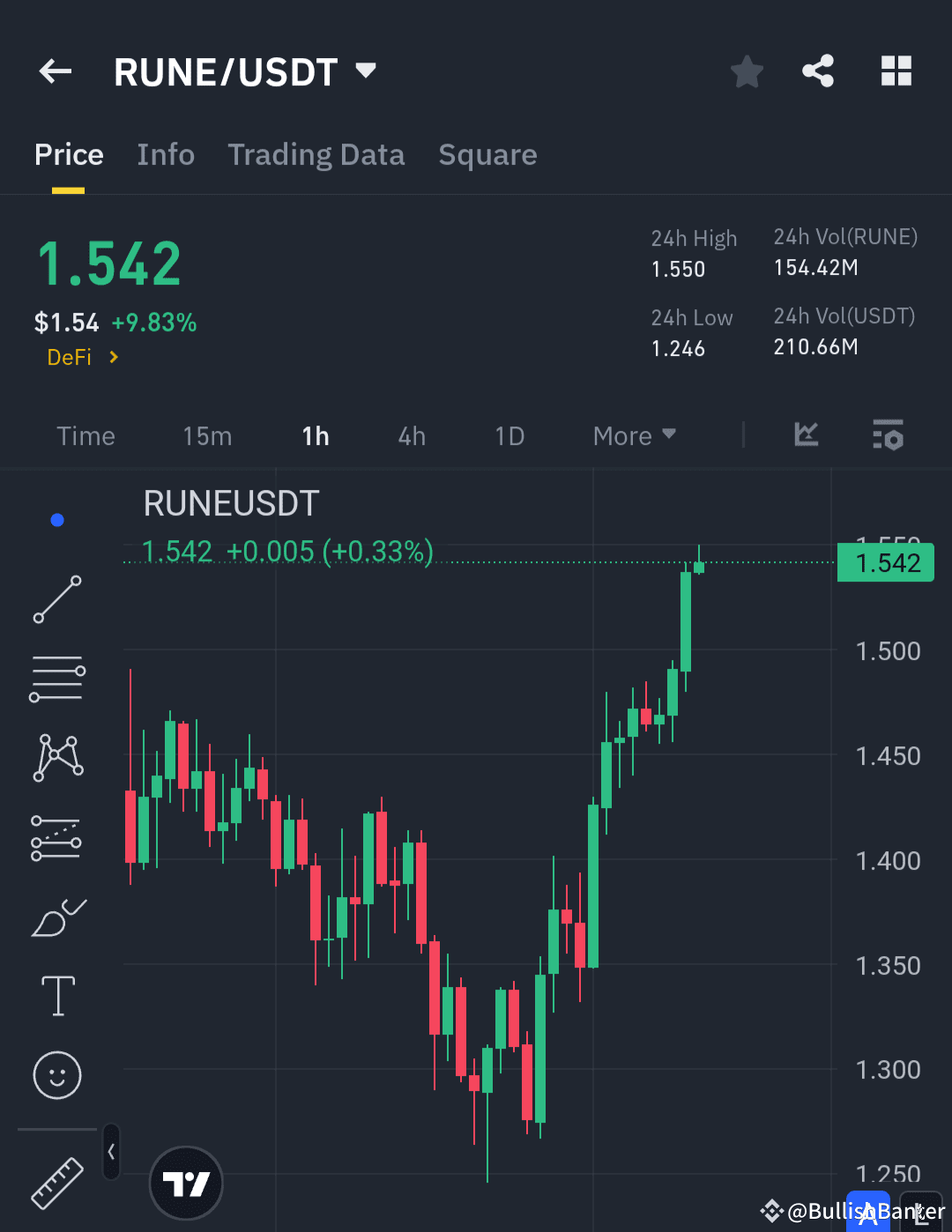This screenshot has height=1232, width=952.
Task: Select the text annotation tool
Action: [x=56, y=995]
